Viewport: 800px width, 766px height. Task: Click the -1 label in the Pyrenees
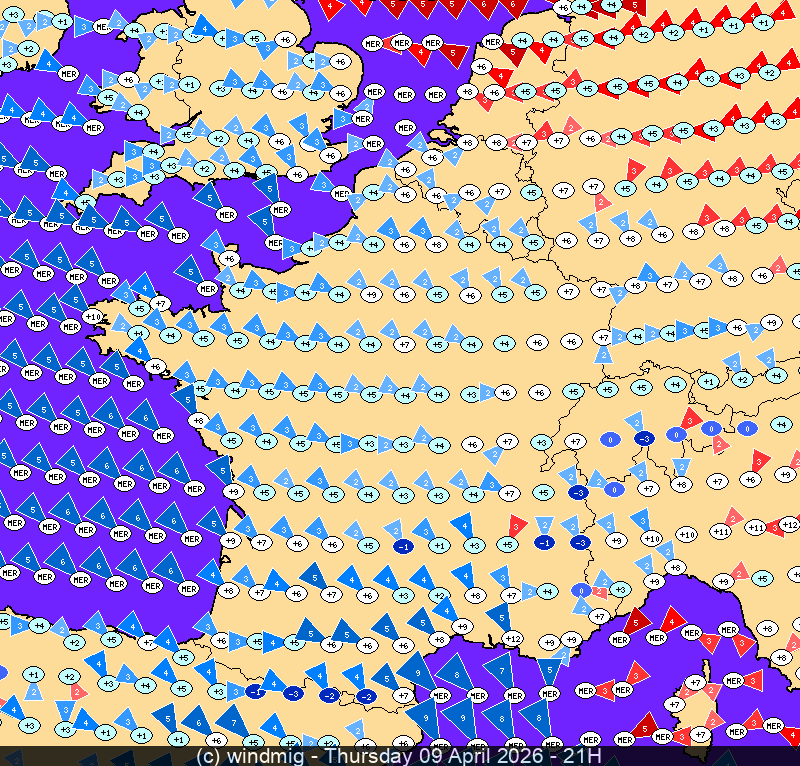256,692
